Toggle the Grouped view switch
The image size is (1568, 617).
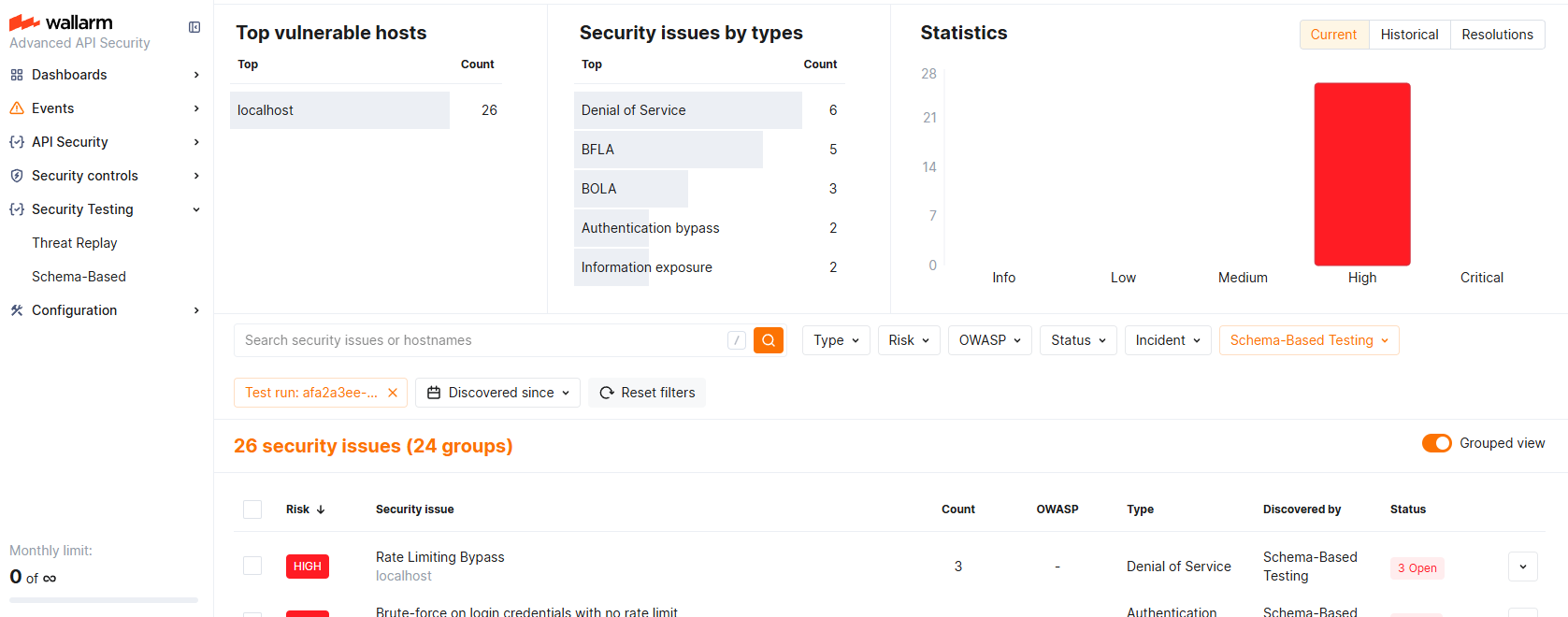click(x=1437, y=443)
